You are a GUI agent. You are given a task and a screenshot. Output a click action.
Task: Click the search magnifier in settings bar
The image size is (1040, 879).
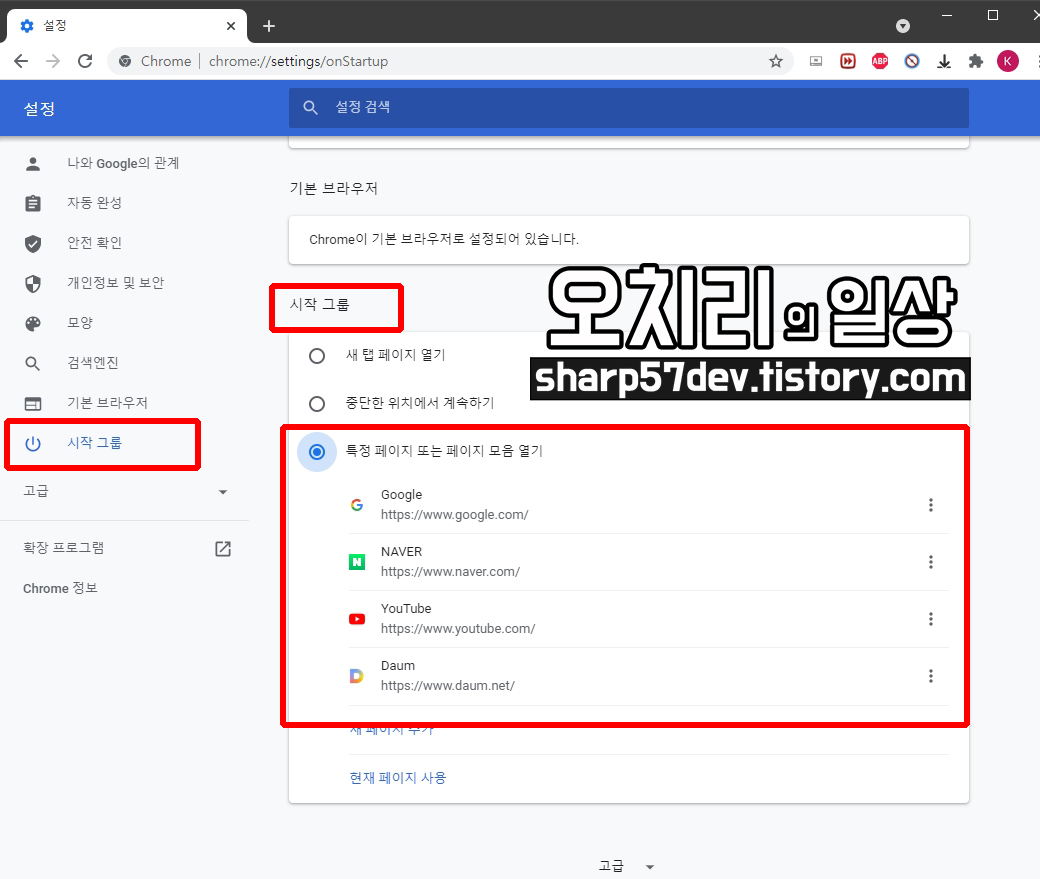click(x=310, y=107)
